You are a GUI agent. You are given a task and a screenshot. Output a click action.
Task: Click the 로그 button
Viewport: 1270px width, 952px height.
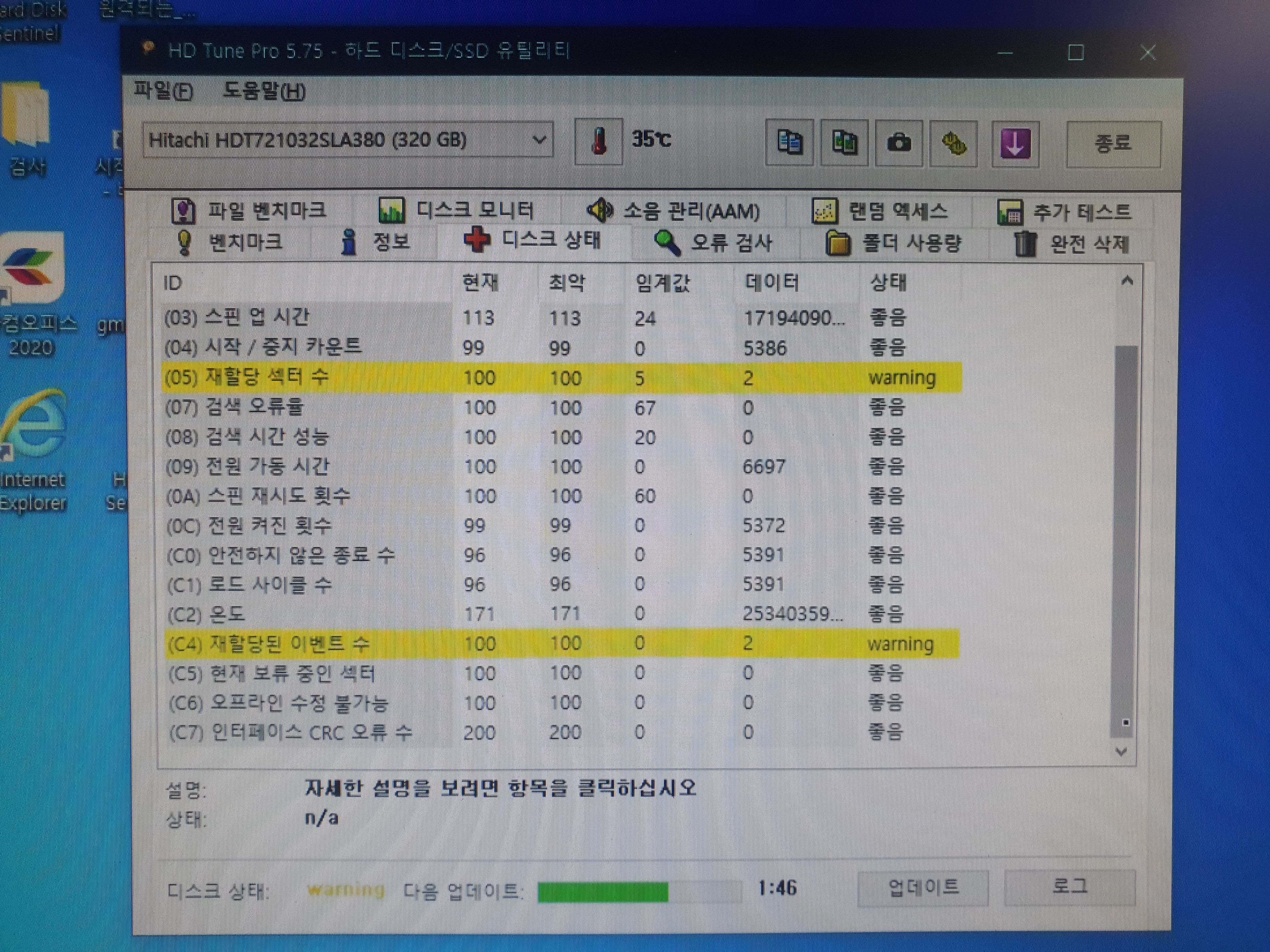pyautogui.click(x=1070, y=887)
